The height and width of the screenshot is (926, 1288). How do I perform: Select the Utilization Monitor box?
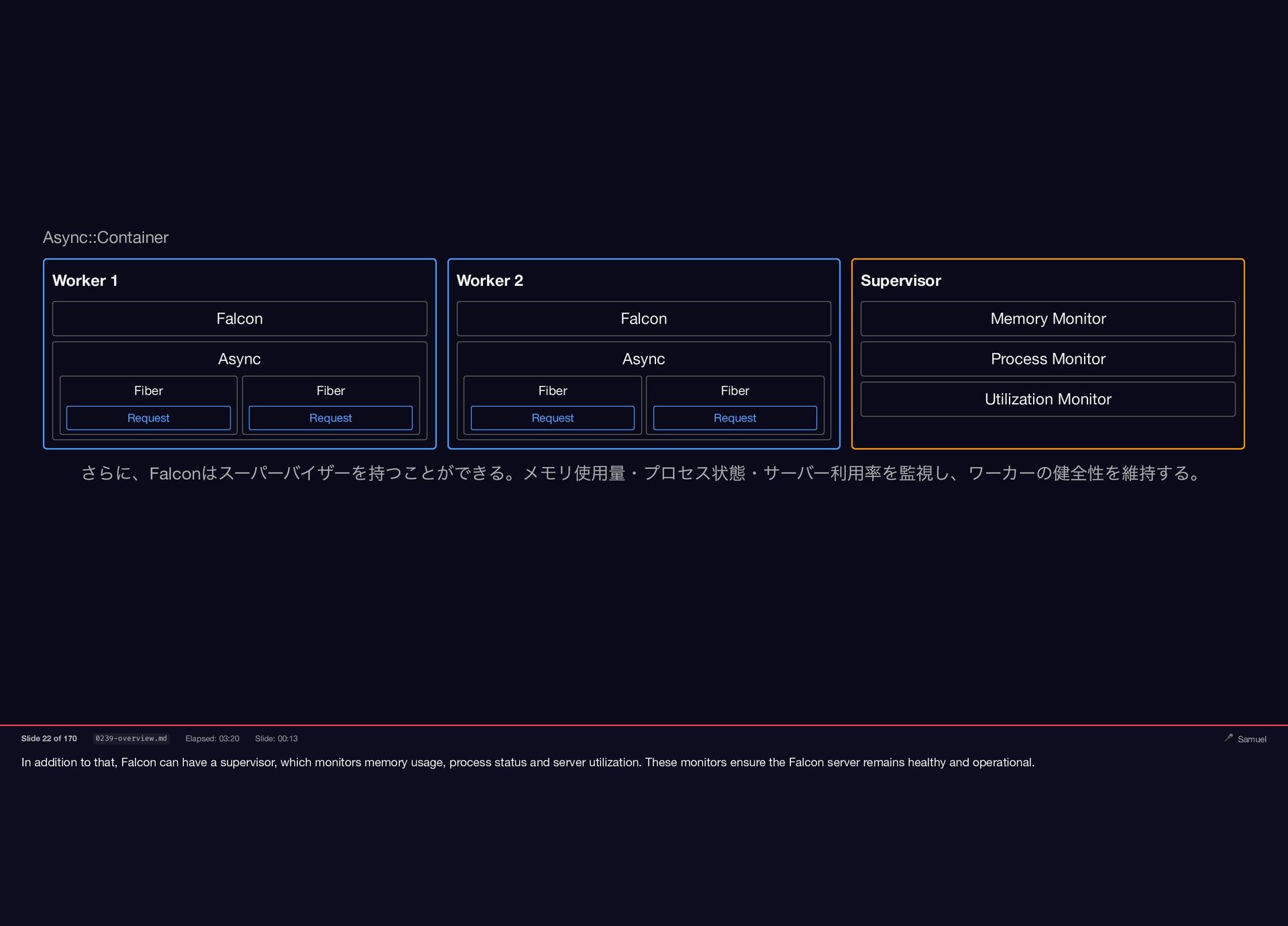click(x=1047, y=399)
